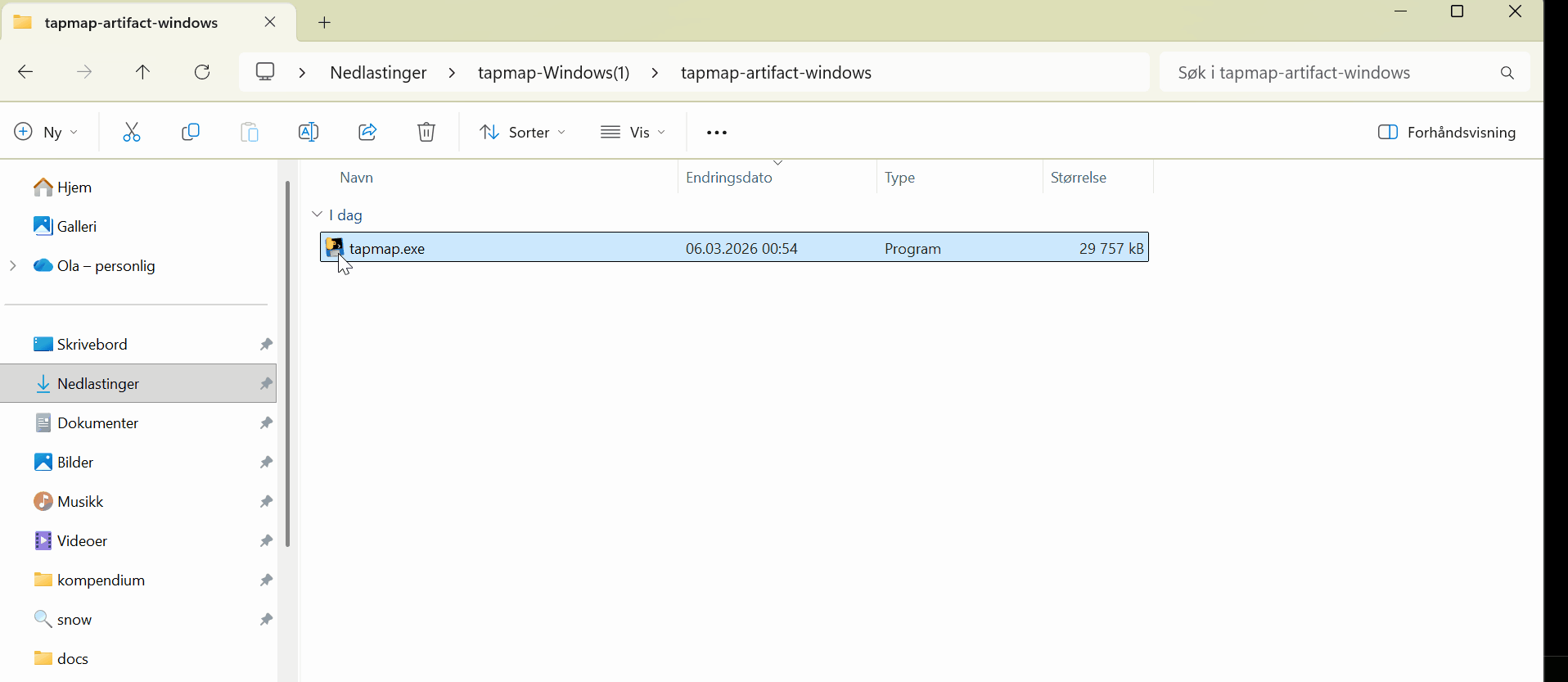Click the navigation pane vertical scrollbar
This screenshot has height=682, width=1568.
(287, 364)
